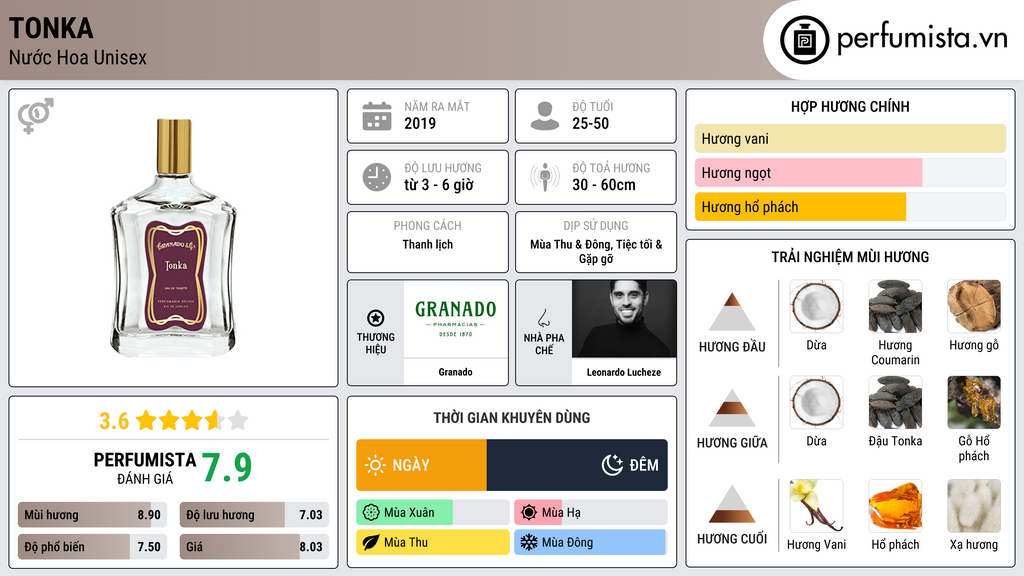The width and height of the screenshot is (1024, 576).
Task: Select the Gỗ Hổ phách resin image
Action: point(974,402)
